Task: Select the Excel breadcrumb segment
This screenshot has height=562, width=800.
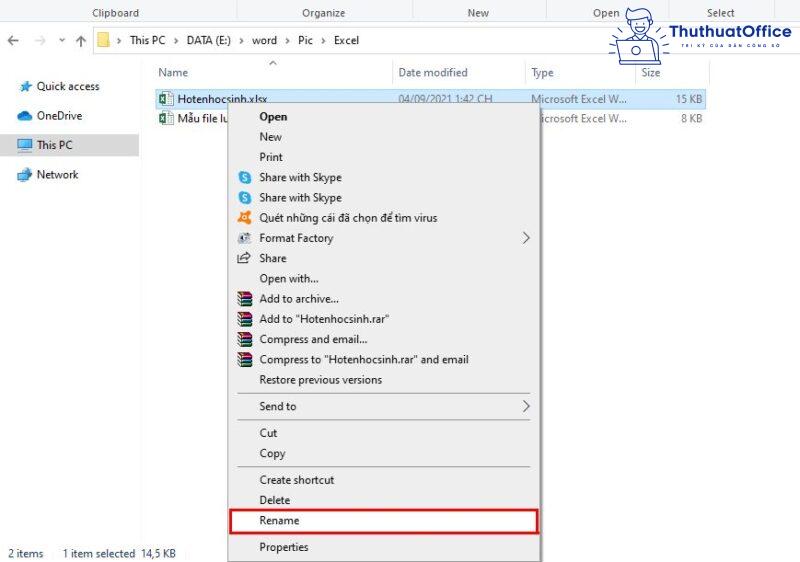Action: [x=346, y=40]
